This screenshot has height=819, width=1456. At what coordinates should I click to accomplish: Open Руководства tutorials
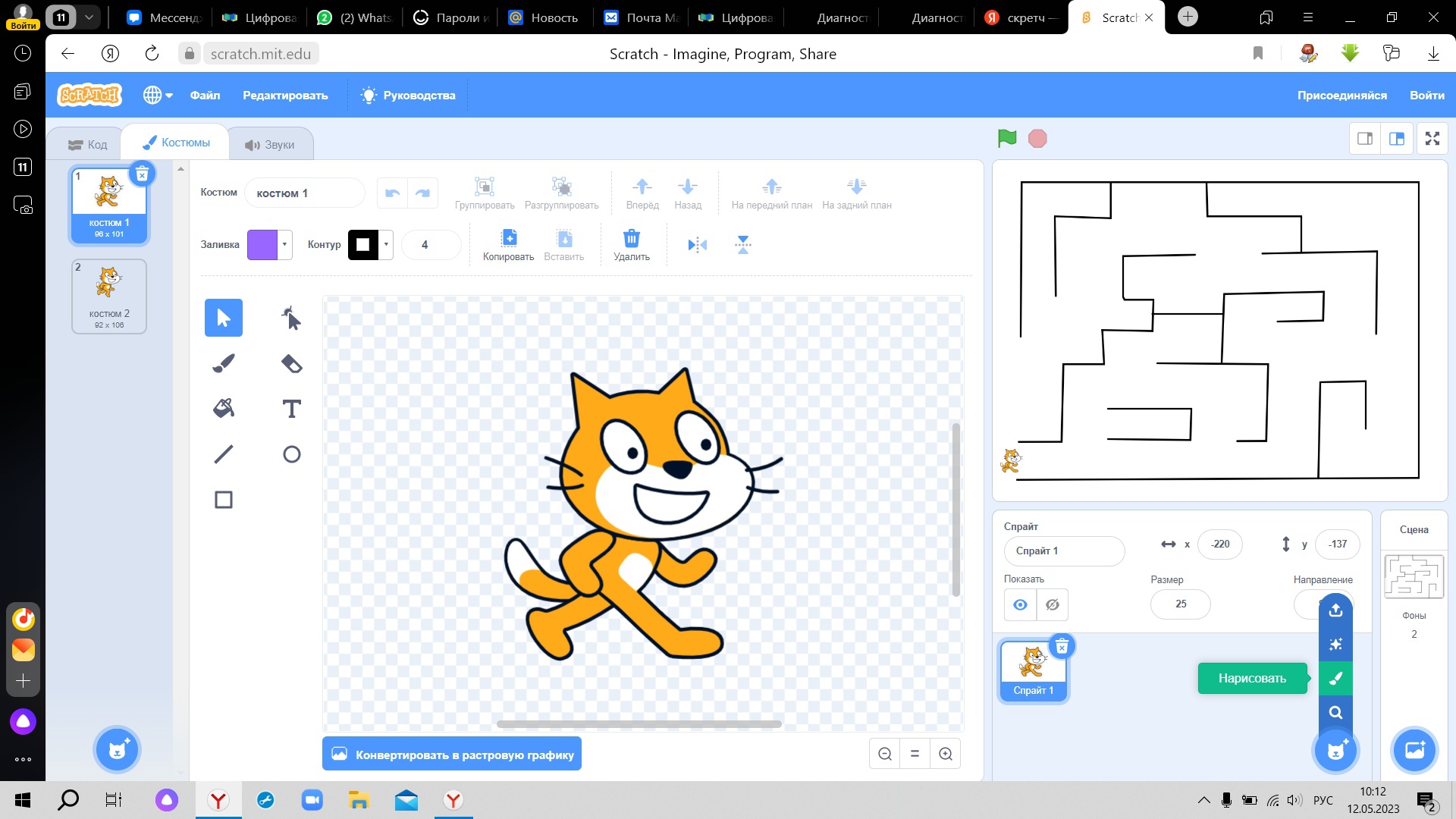408,96
